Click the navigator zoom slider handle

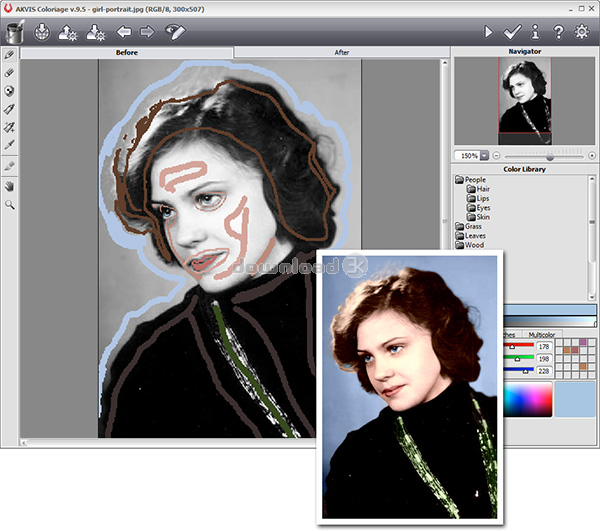point(549,156)
